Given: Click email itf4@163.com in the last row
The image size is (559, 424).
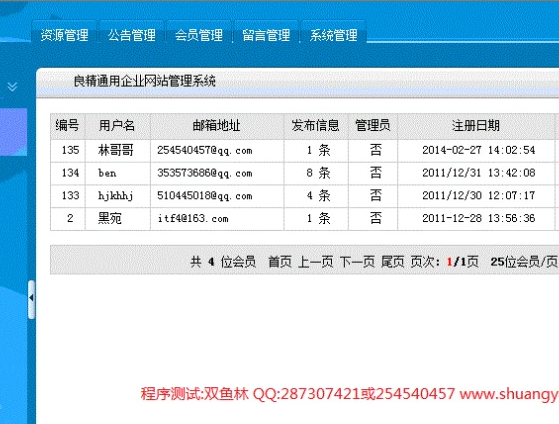Looking at the screenshot, I should pos(193,218).
